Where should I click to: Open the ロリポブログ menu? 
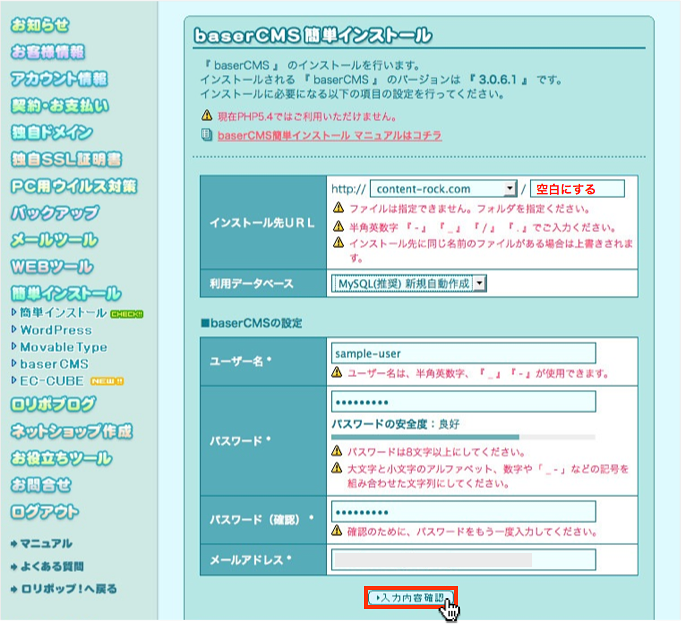point(53,404)
